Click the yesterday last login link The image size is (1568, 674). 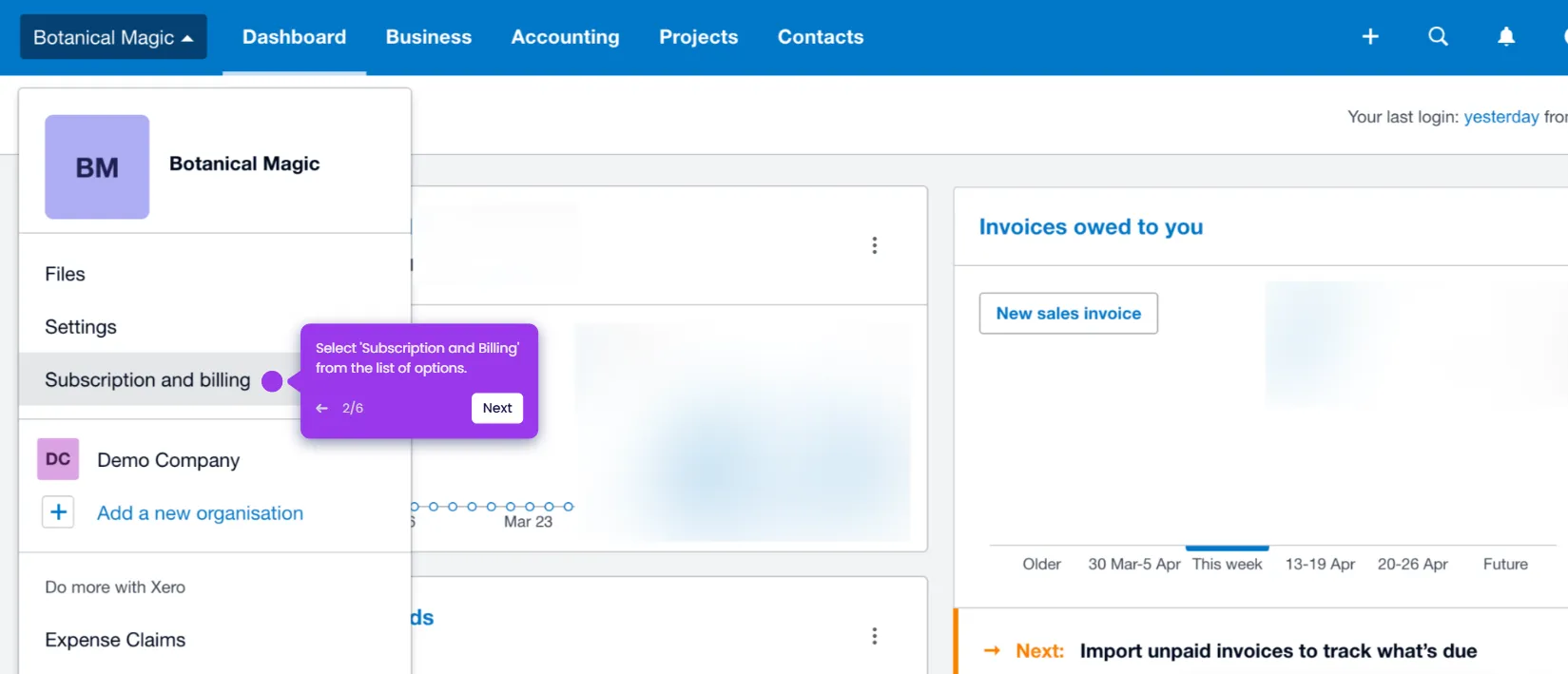pos(1501,117)
